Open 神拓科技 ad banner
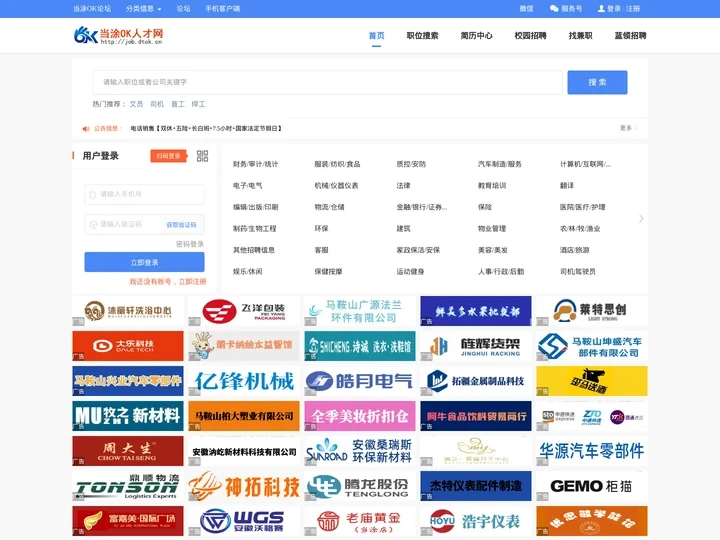The height and width of the screenshot is (540, 720). [x=244, y=486]
